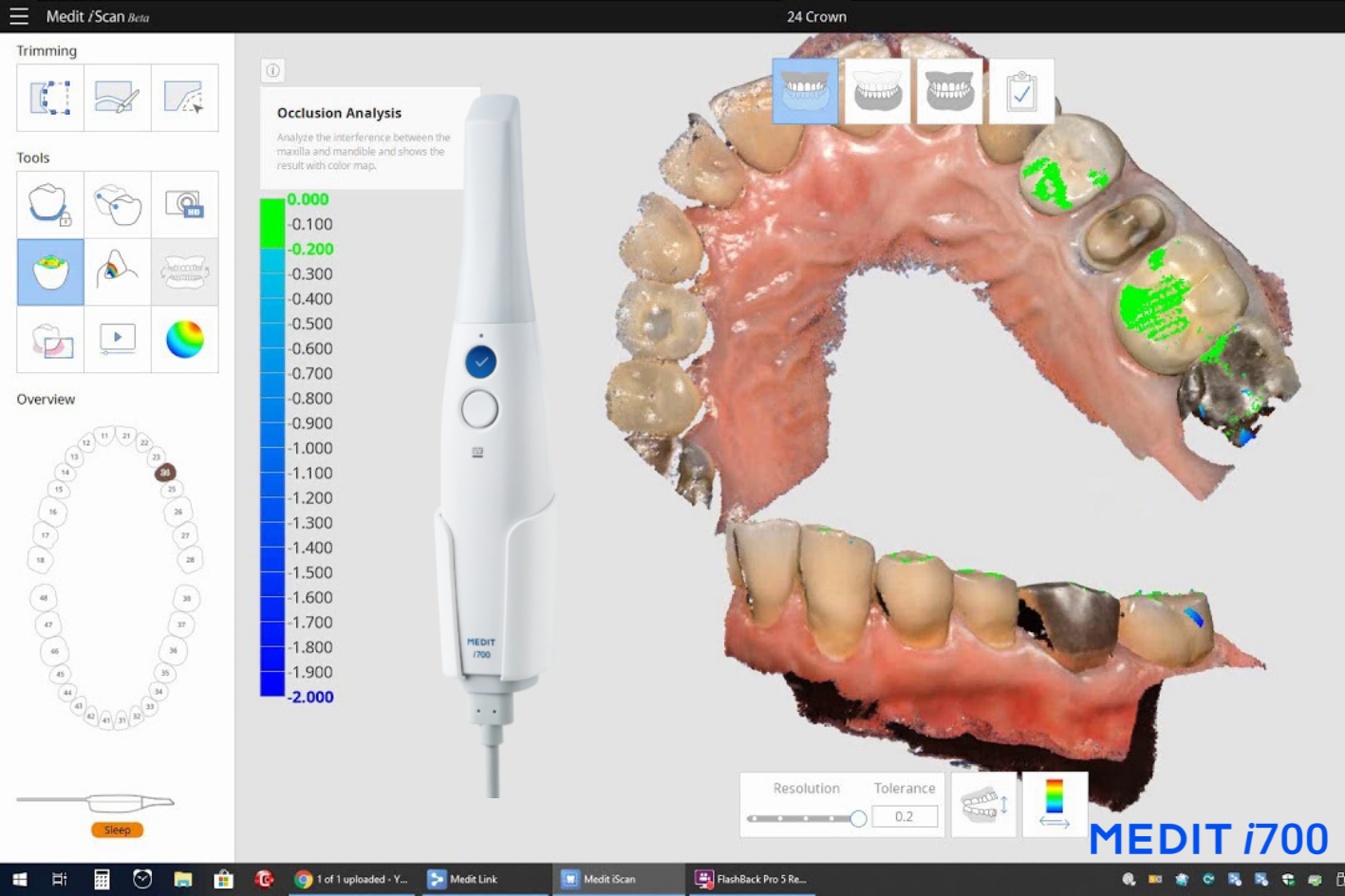Activate the HD camera capture tool
This screenshot has height=896, width=1345.
[x=185, y=204]
